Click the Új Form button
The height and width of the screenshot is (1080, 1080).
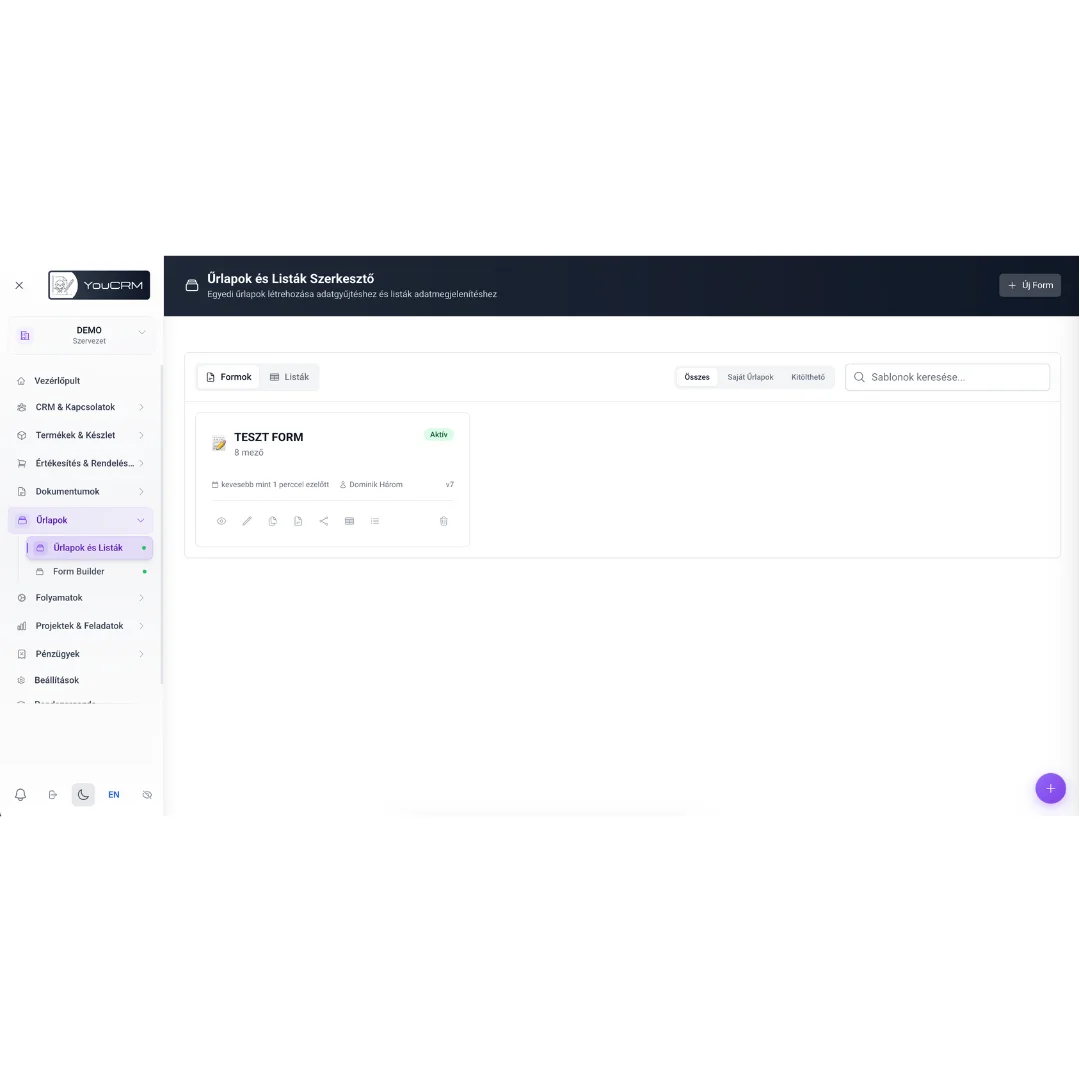click(x=1030, y=285)
